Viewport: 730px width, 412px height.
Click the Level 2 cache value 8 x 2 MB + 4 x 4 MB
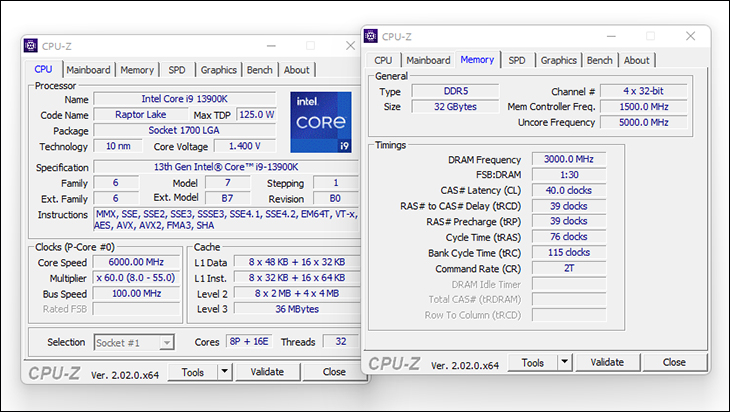[x=297, y=294]
